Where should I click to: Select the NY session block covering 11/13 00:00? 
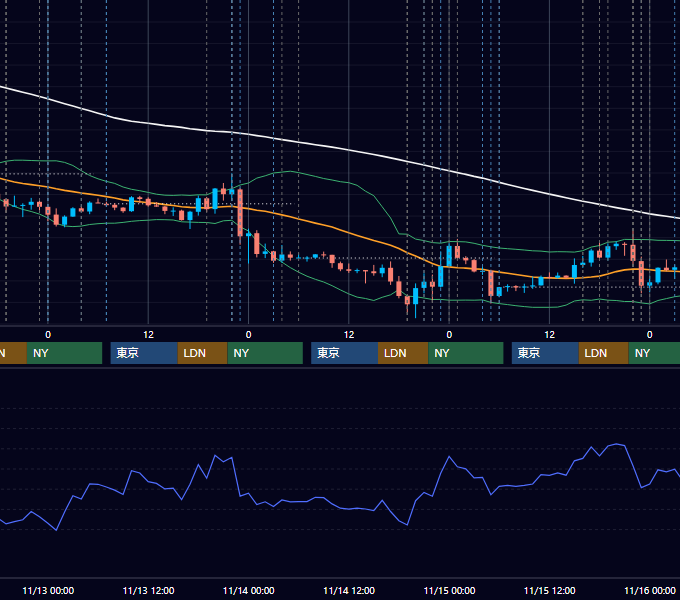point(64,353)
